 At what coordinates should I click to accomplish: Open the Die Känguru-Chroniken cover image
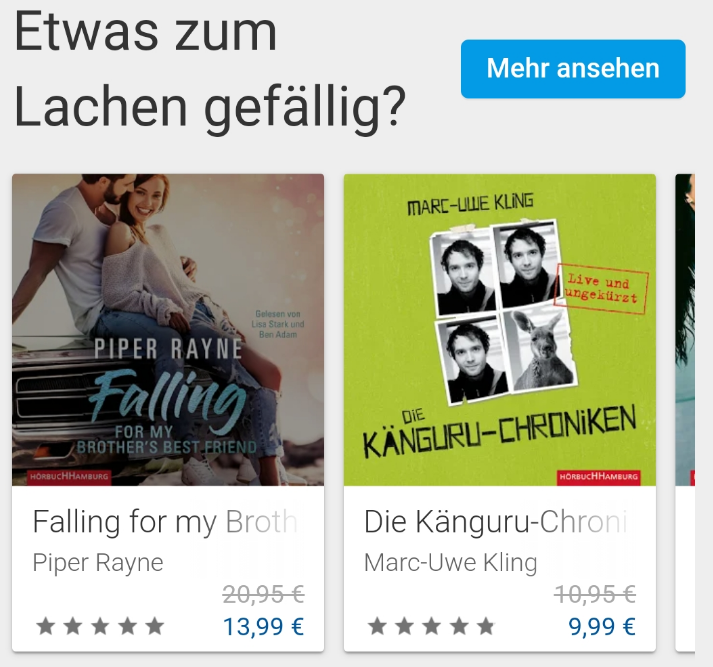tap(500, 330)
